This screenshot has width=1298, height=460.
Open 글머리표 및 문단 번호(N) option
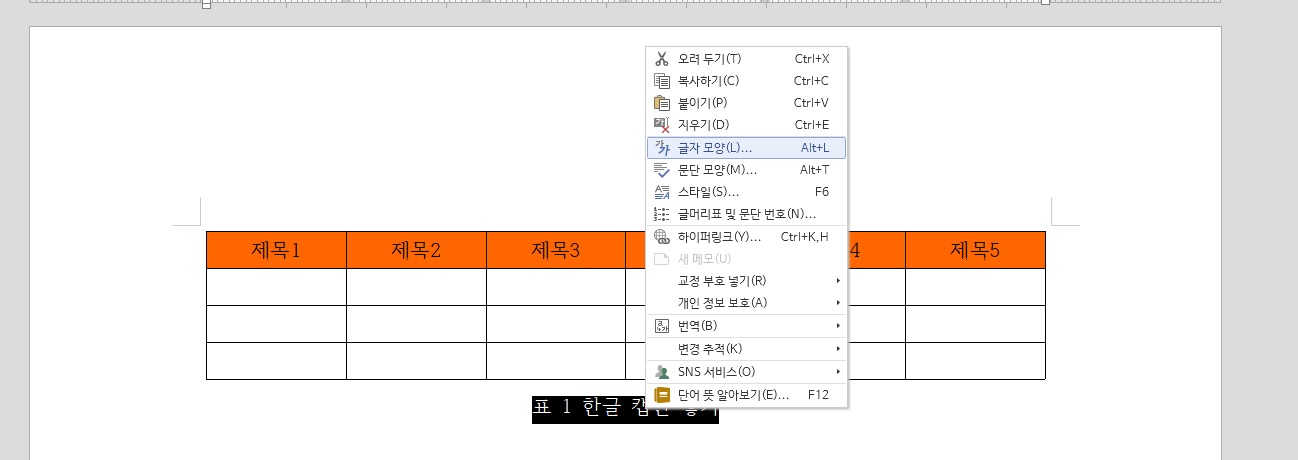point(746,214)
